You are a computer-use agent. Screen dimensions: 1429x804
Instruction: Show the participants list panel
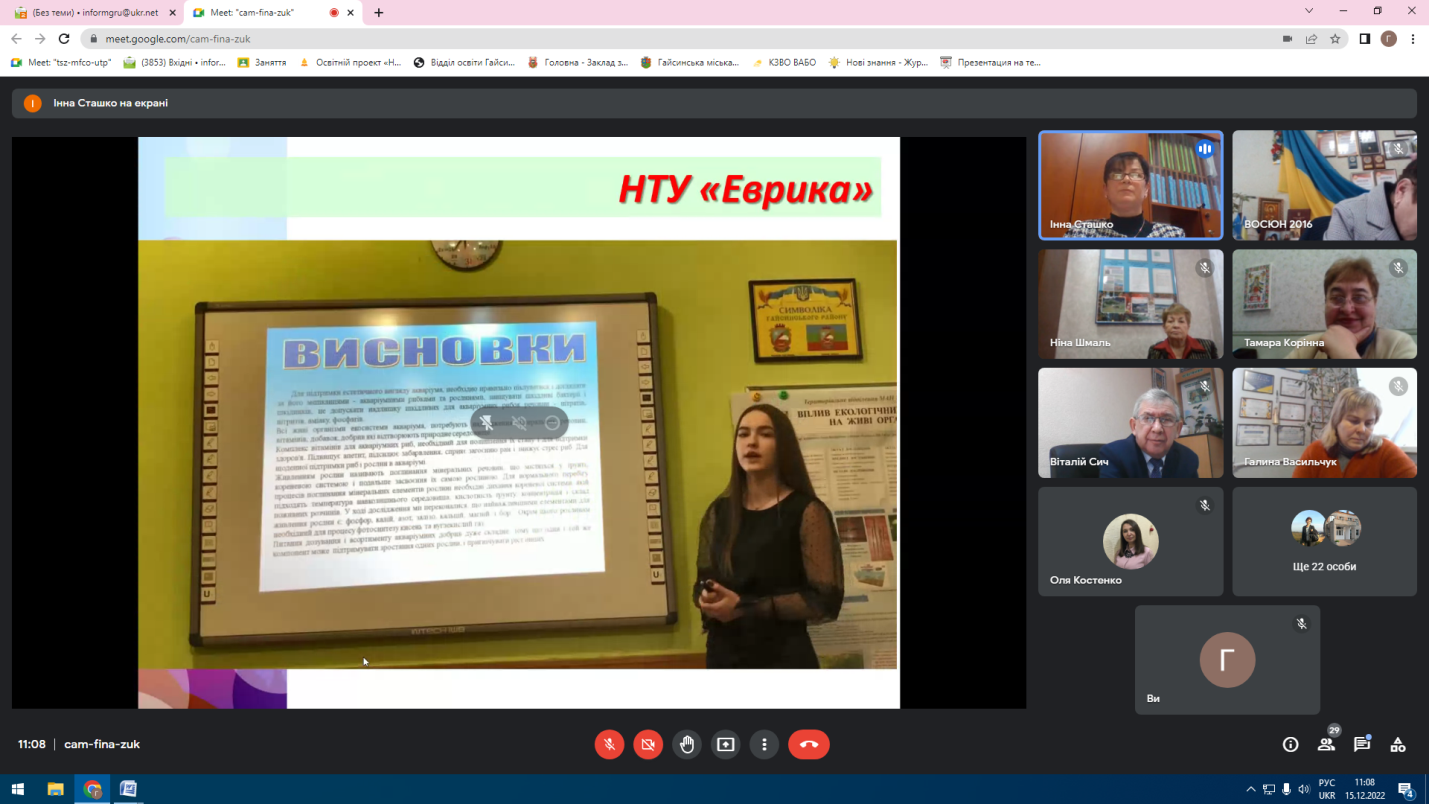click(x=1326, y=744)
